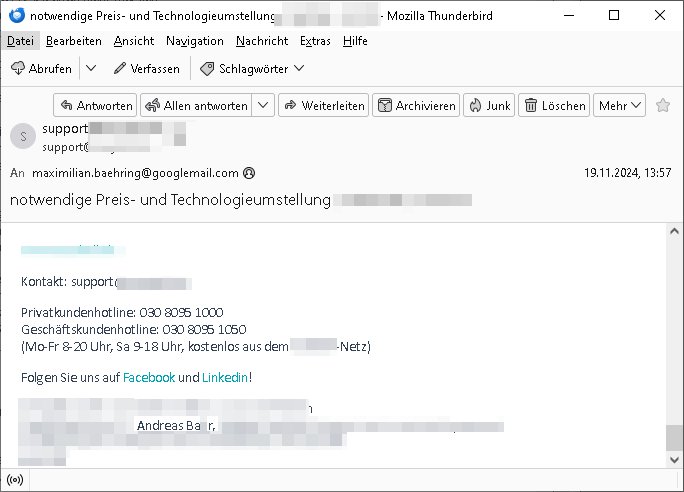The image size is (684, 492).
Task: Mark message as Junk
Action: (x=488, y=105)
